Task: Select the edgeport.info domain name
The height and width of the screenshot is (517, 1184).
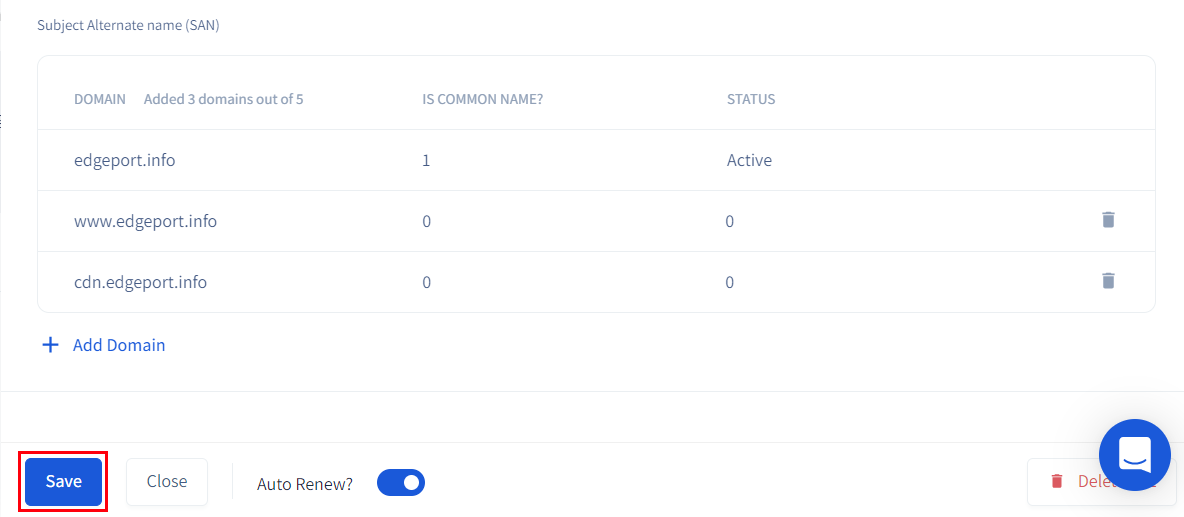Action: point(124,160)
